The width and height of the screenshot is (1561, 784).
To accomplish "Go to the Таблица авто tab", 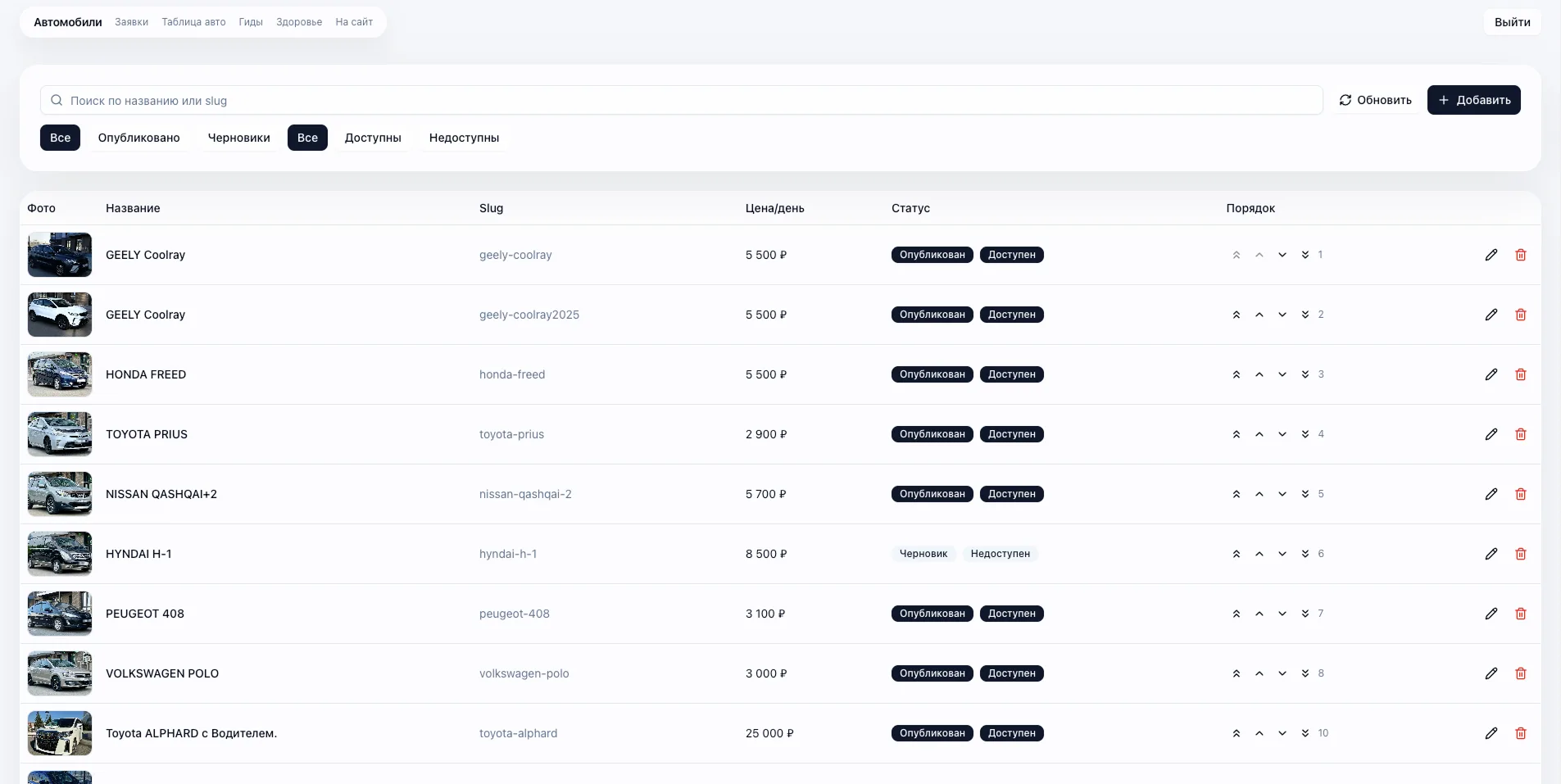I will tap(193, 22).
